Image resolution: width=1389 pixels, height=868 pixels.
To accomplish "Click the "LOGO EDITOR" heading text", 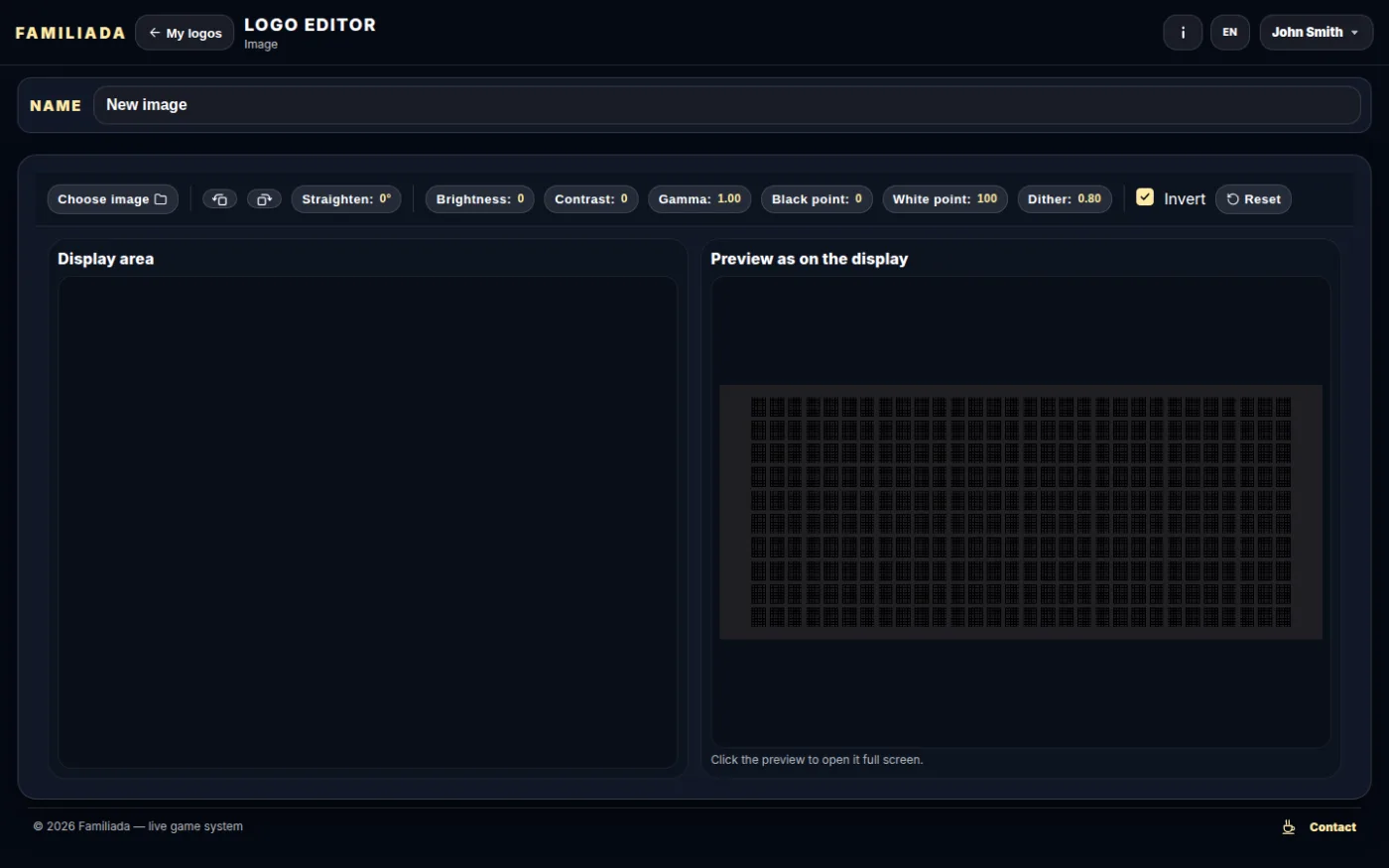I will click(x=311, y=25).
